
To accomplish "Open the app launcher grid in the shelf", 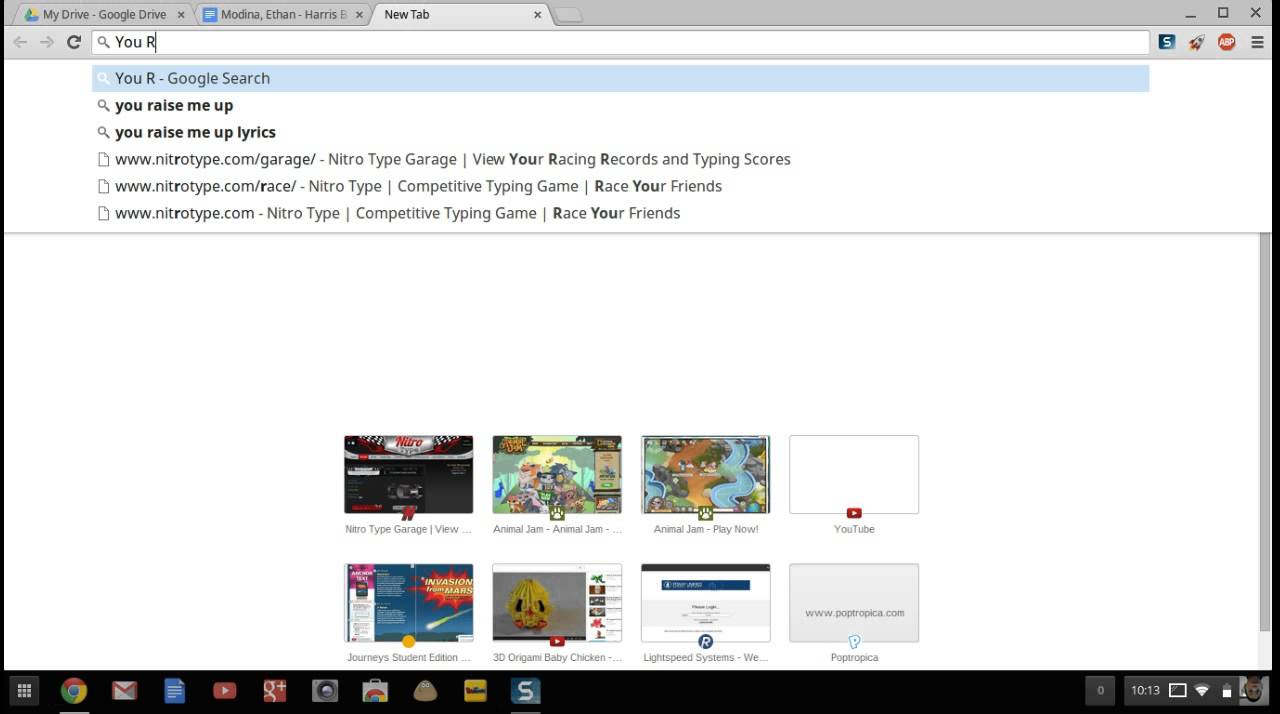I will coord(24,690).
